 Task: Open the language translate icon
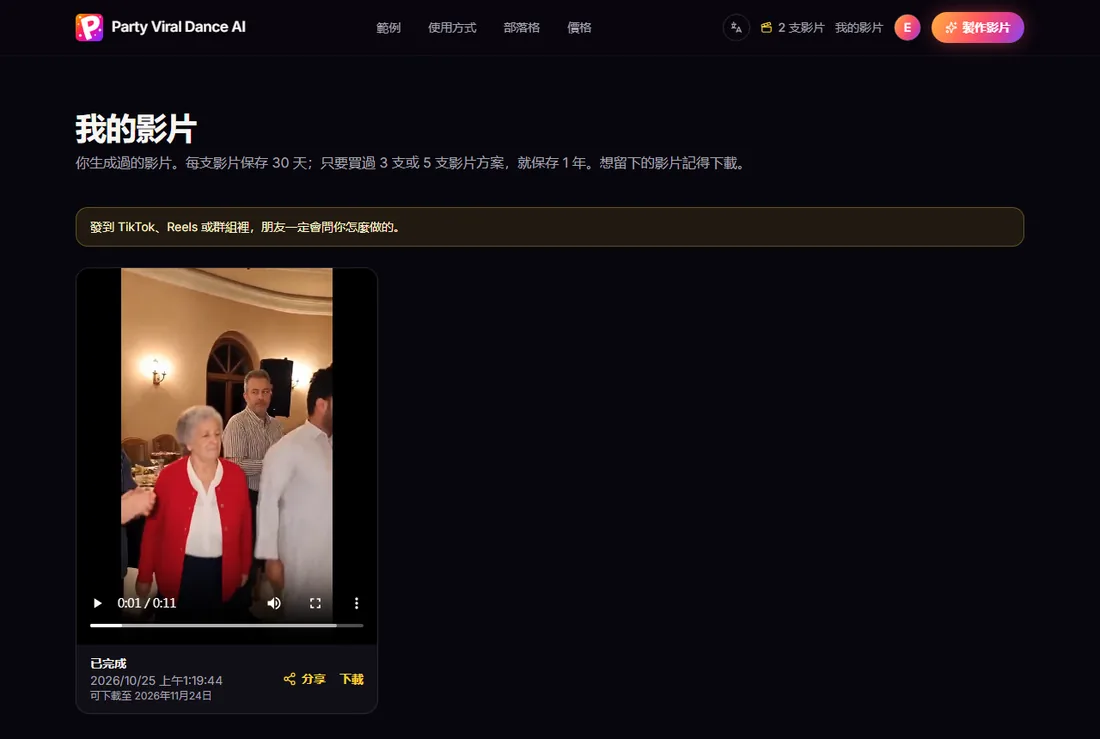tap(736, 27)
